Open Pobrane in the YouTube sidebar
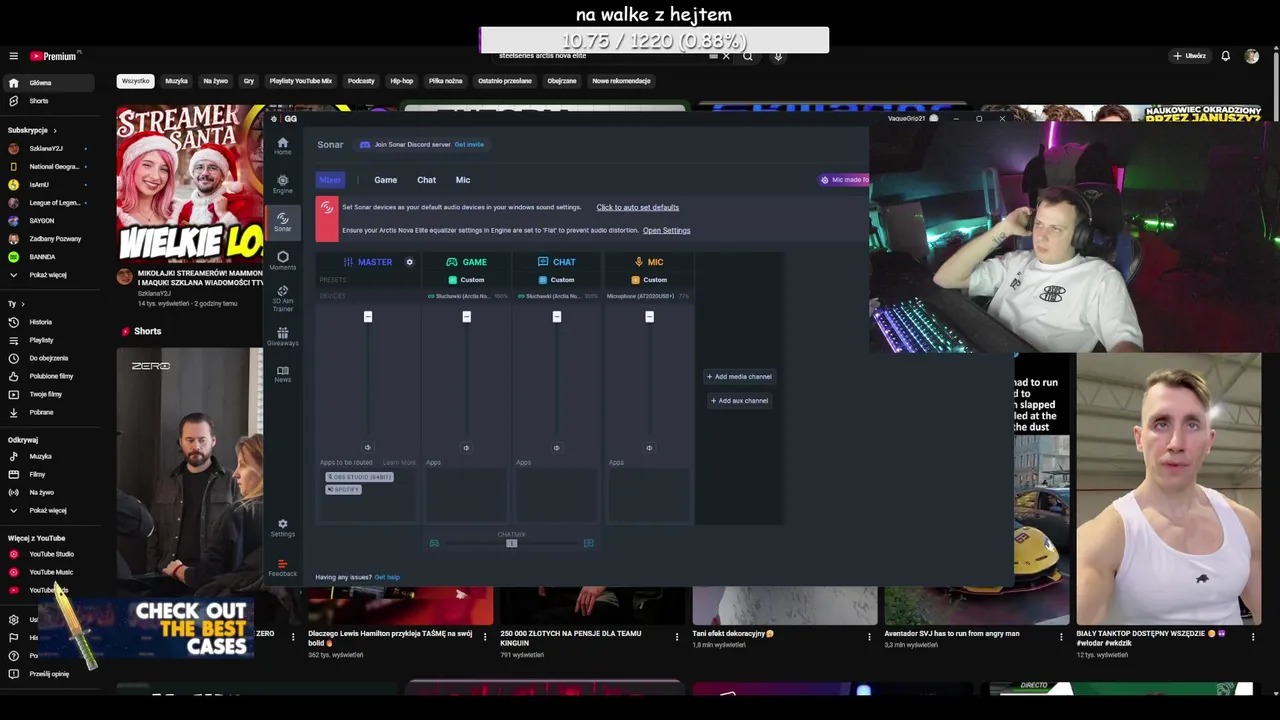Viewport: 1280px width, 720px height. coord(49,412)
